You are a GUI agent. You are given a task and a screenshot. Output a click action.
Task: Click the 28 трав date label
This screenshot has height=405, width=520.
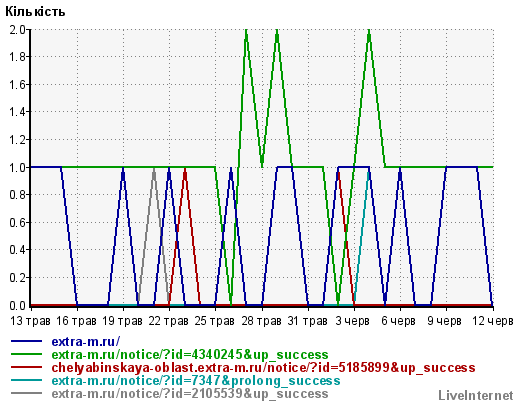(261, 321)
